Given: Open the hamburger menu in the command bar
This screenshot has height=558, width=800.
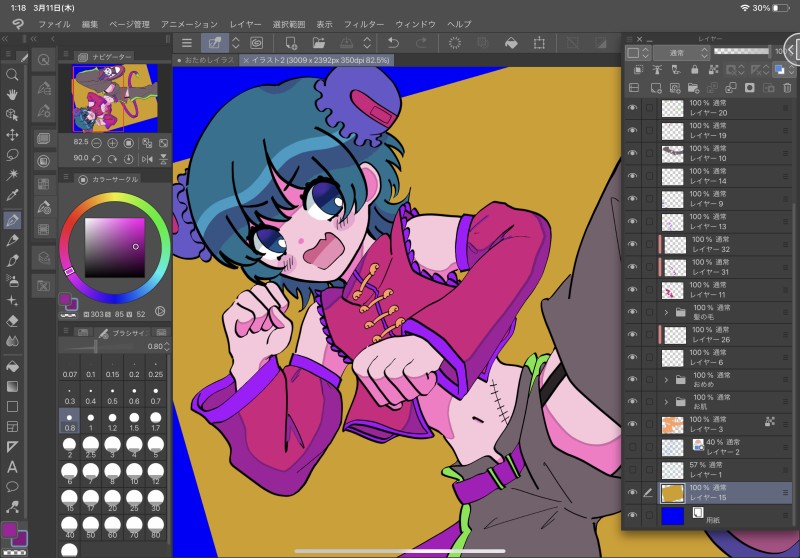Looking at the screenshot, I should pos(187,43).
